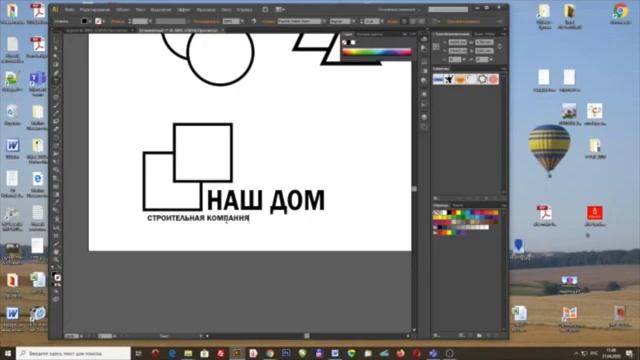Align paragraph text center
The width and height of the screenshot is (640, 360).
(413, 21)
